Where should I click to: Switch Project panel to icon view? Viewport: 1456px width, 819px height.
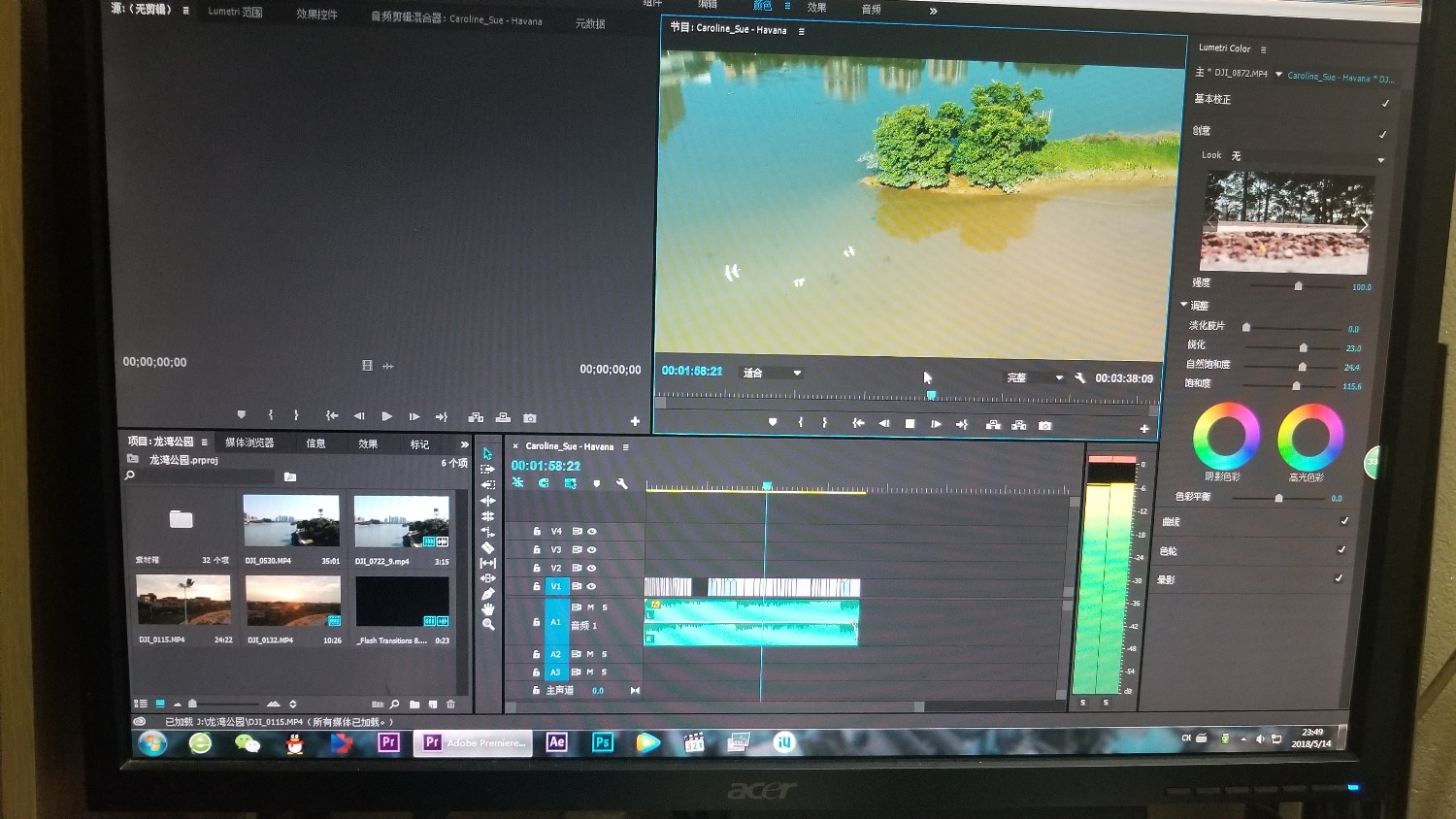[x=160, y=704]
